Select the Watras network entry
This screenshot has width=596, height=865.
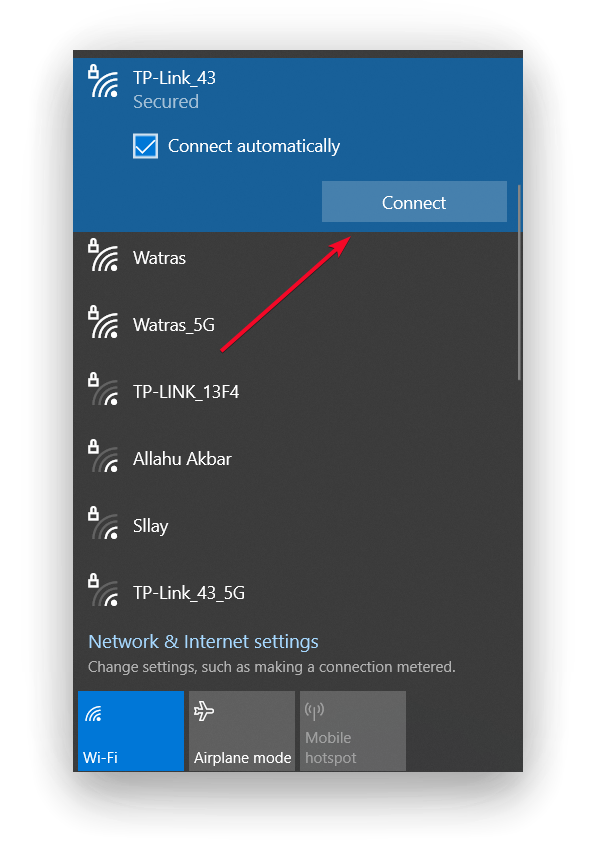click(295, 258)
